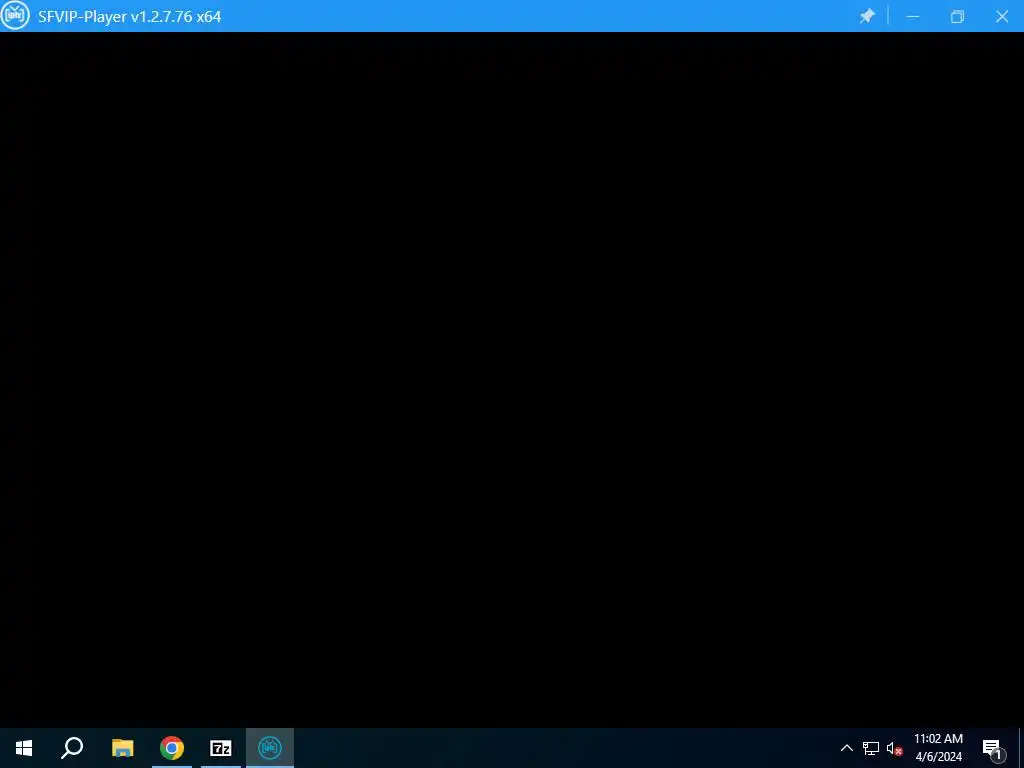Image resolution: width=1024 pixels, height=768 pixels.
Task: Minimize the SFVIP-Player window
Action: [x=913, y=16]
